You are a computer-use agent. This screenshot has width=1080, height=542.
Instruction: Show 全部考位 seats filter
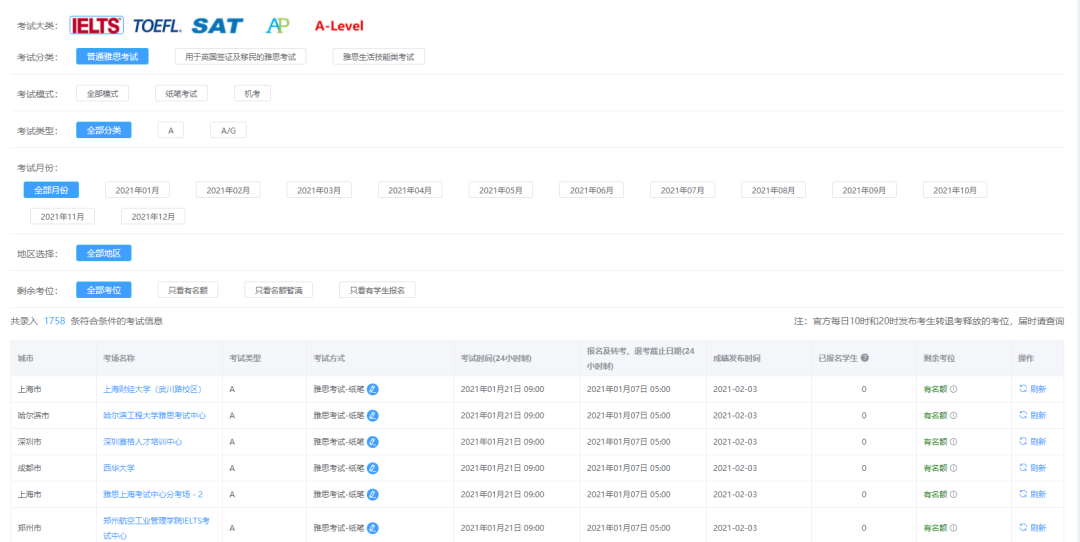point(104,290)
